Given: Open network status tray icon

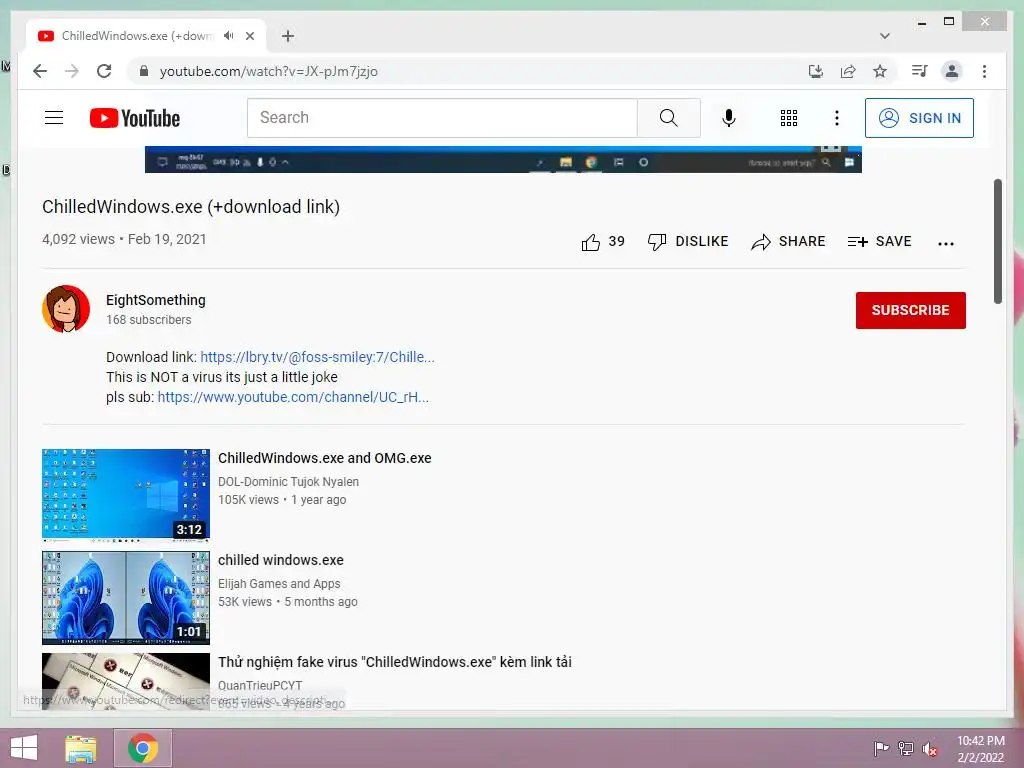Looking at the screenshot, I should (906, 748).
